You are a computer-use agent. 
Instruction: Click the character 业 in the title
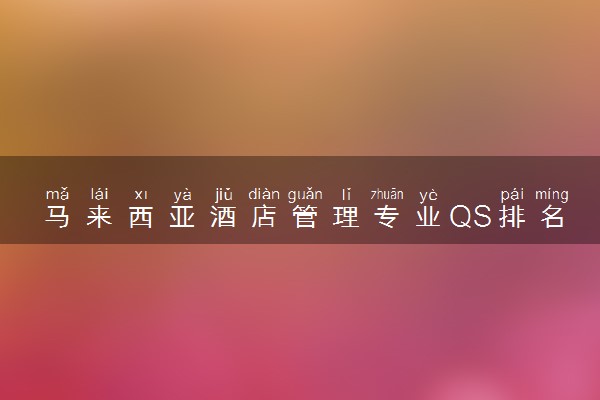click(x=428, y=217)
